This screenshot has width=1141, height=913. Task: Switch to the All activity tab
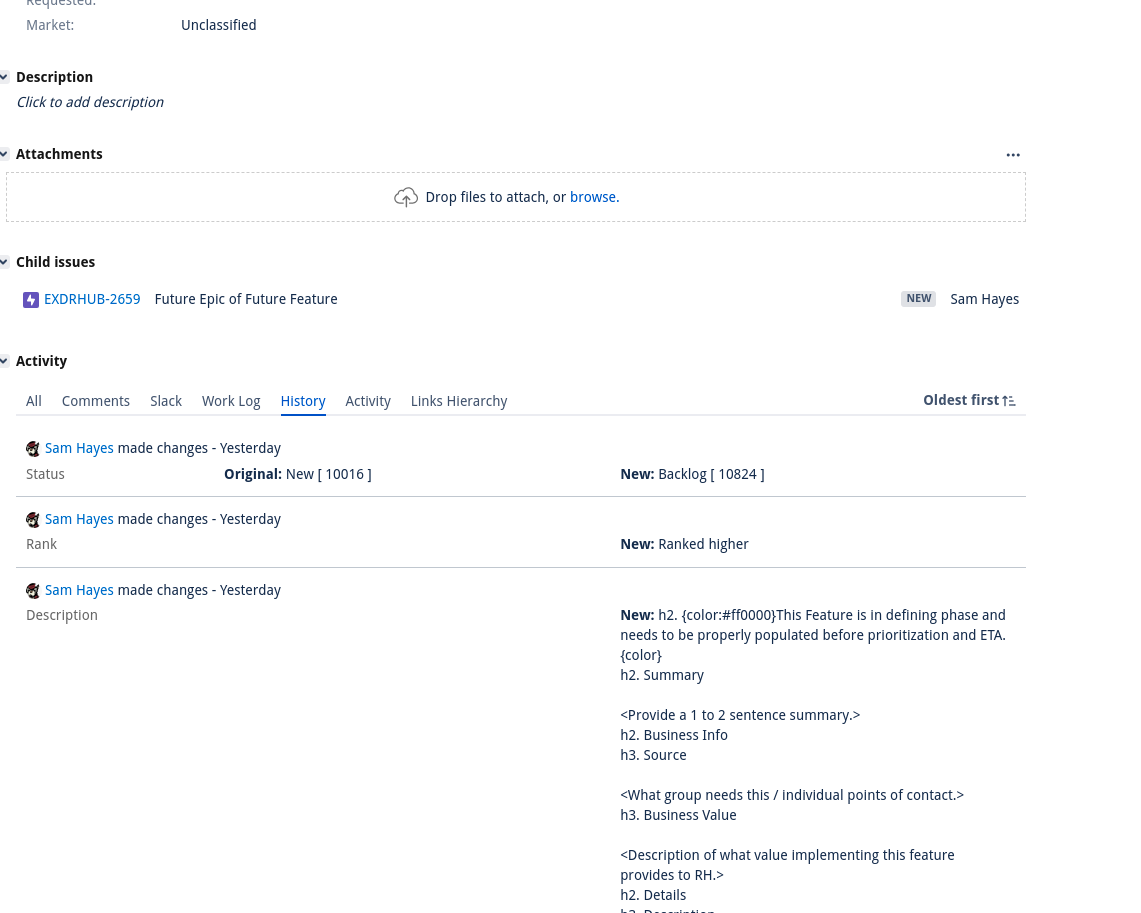(x=33, y=401)
